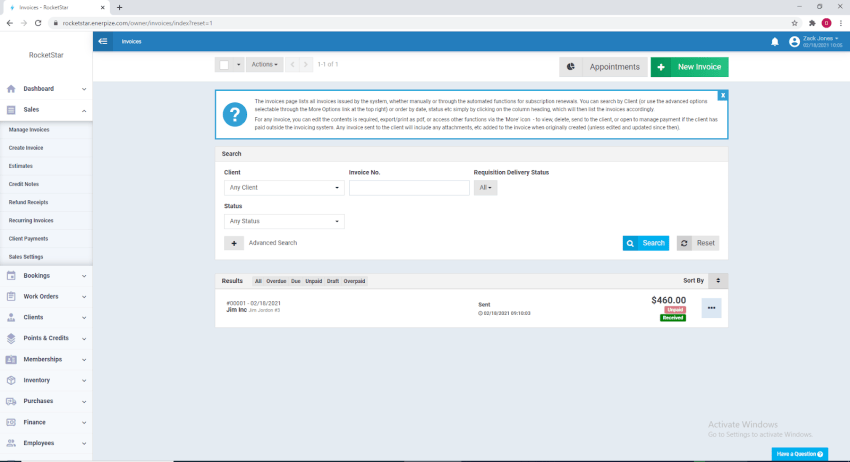Click the plus icon on New Invoice
Image resolution: width=850 pixels, height=462 pixels.
661,67
